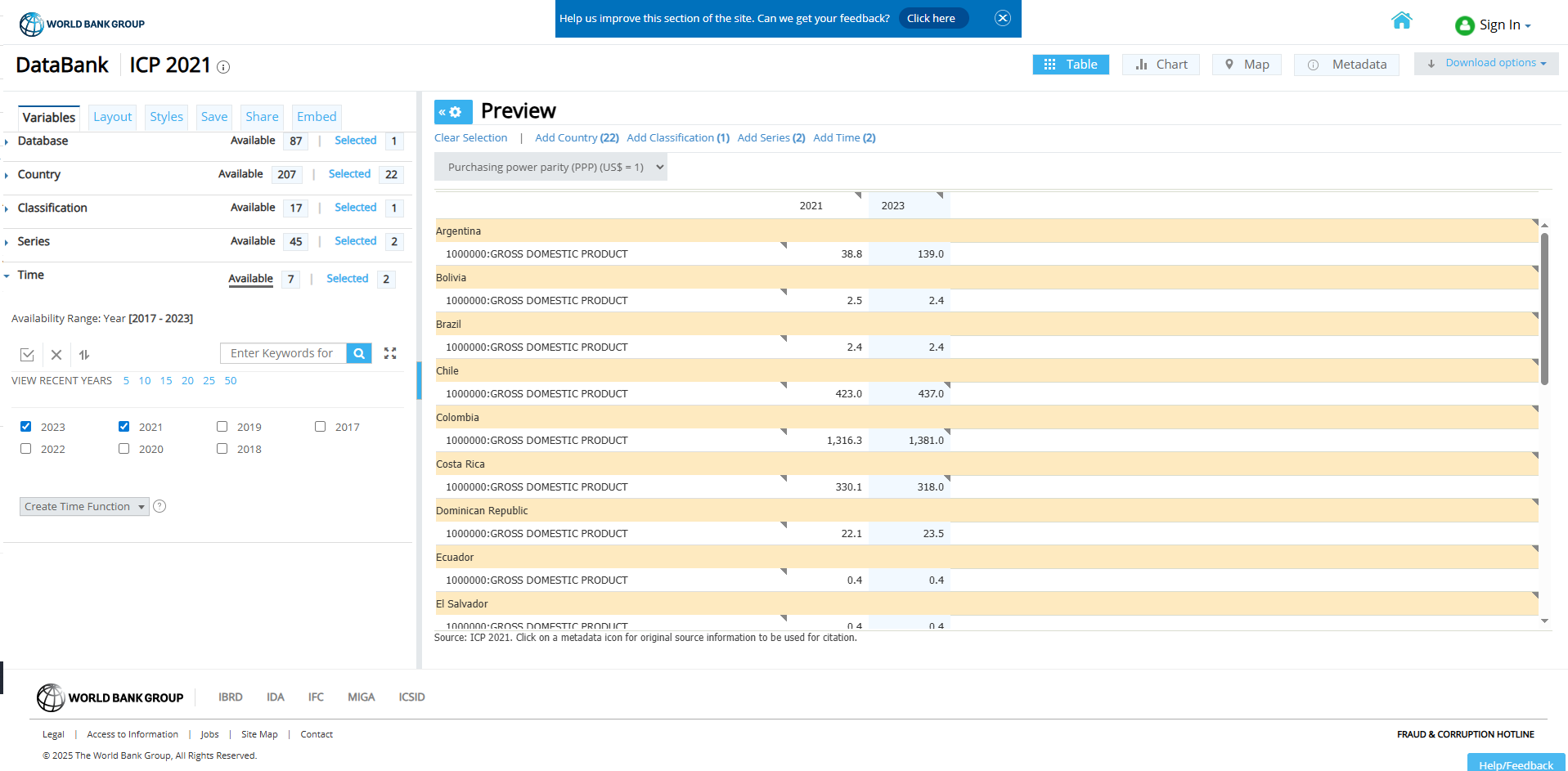Open the Sign In dropdown arrow

[1528, 26]
